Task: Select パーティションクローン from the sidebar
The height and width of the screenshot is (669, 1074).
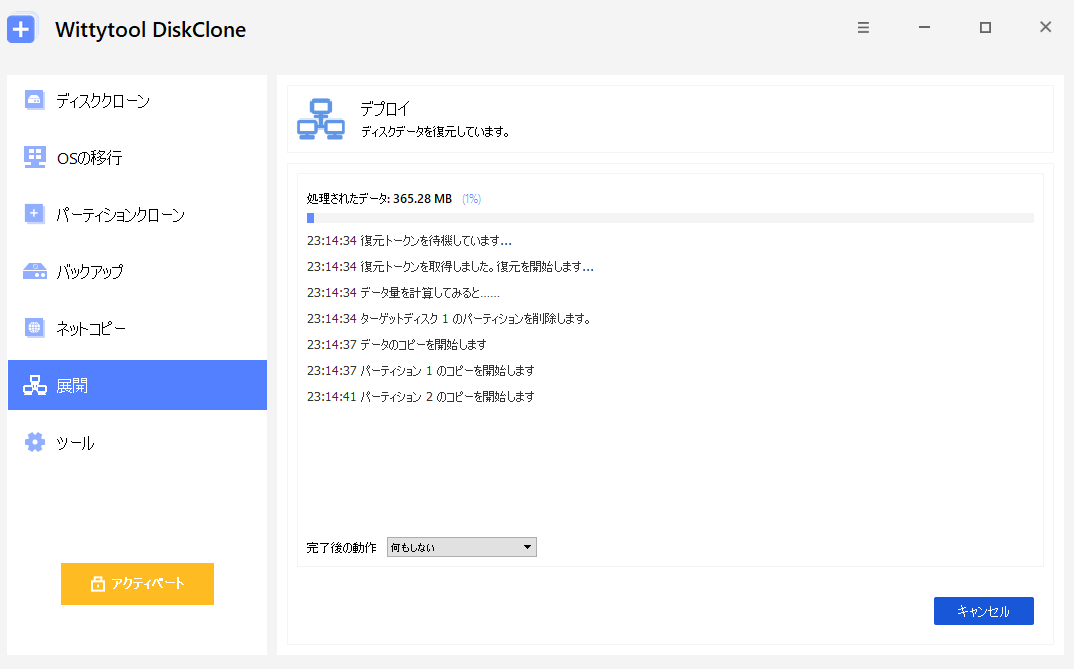Action: pos(137,214)
